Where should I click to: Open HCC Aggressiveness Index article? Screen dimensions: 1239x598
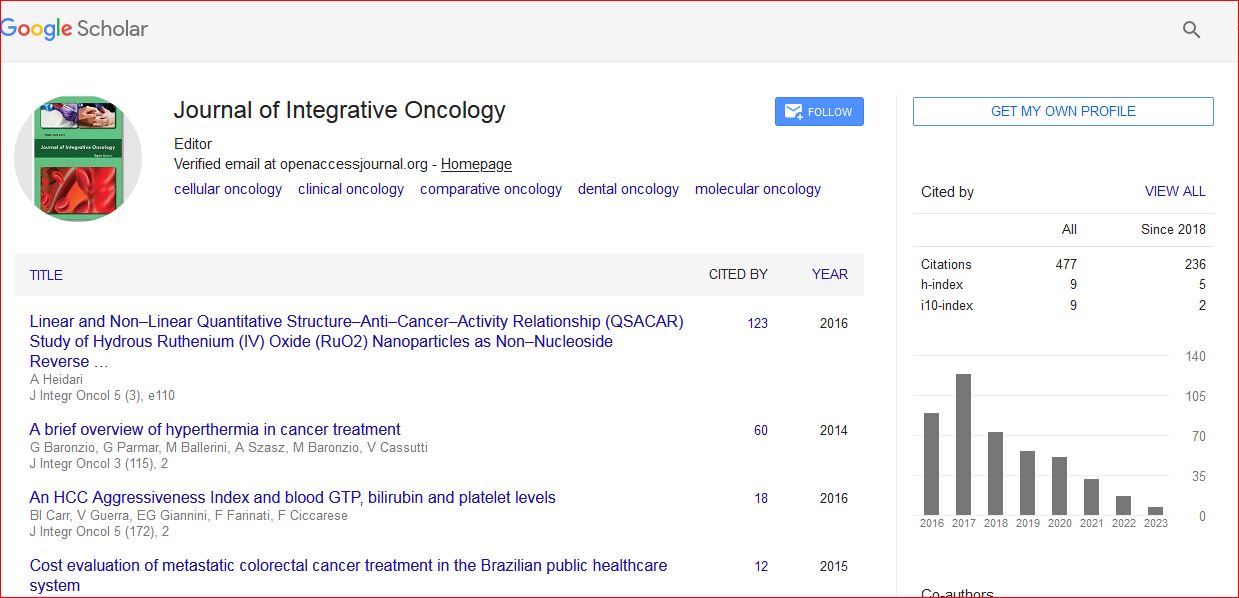292,498
